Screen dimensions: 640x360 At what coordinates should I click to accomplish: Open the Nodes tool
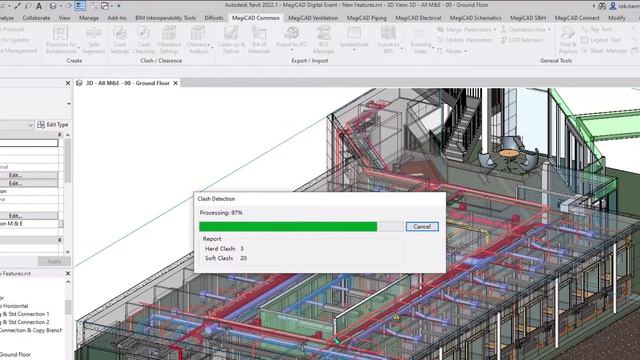[451, 51]
